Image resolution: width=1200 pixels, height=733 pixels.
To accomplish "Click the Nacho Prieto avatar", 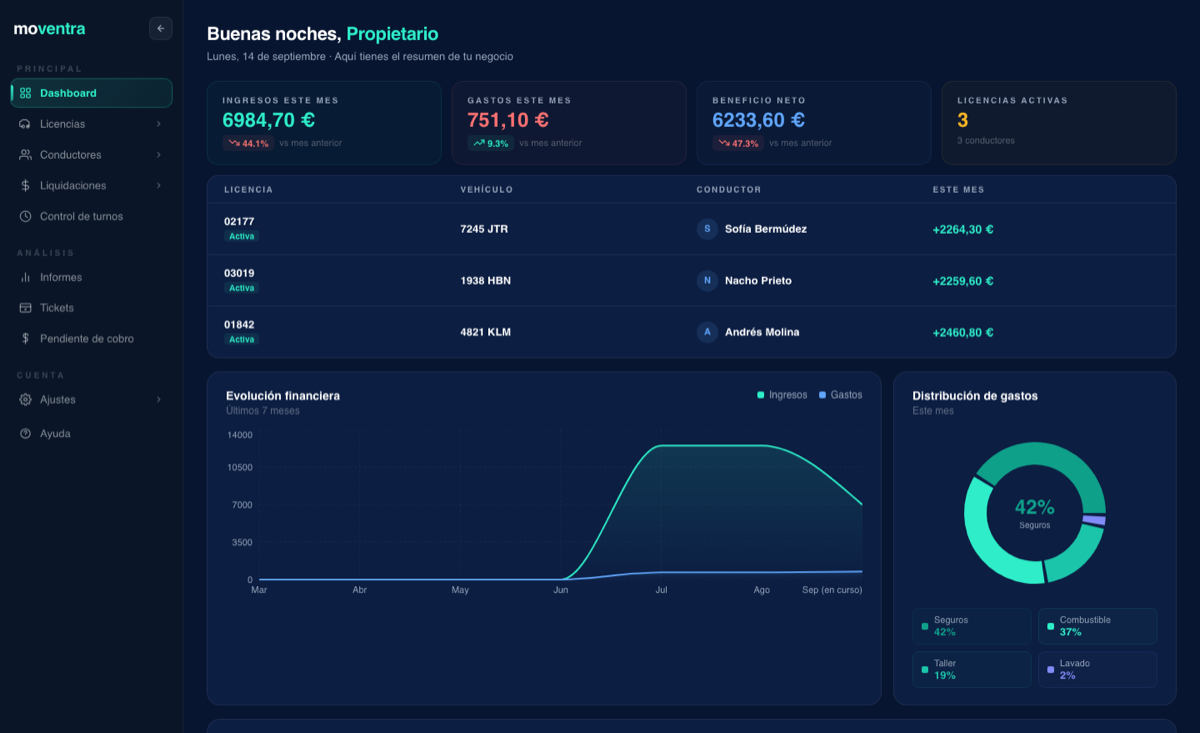I will click(x=708, y=281).
